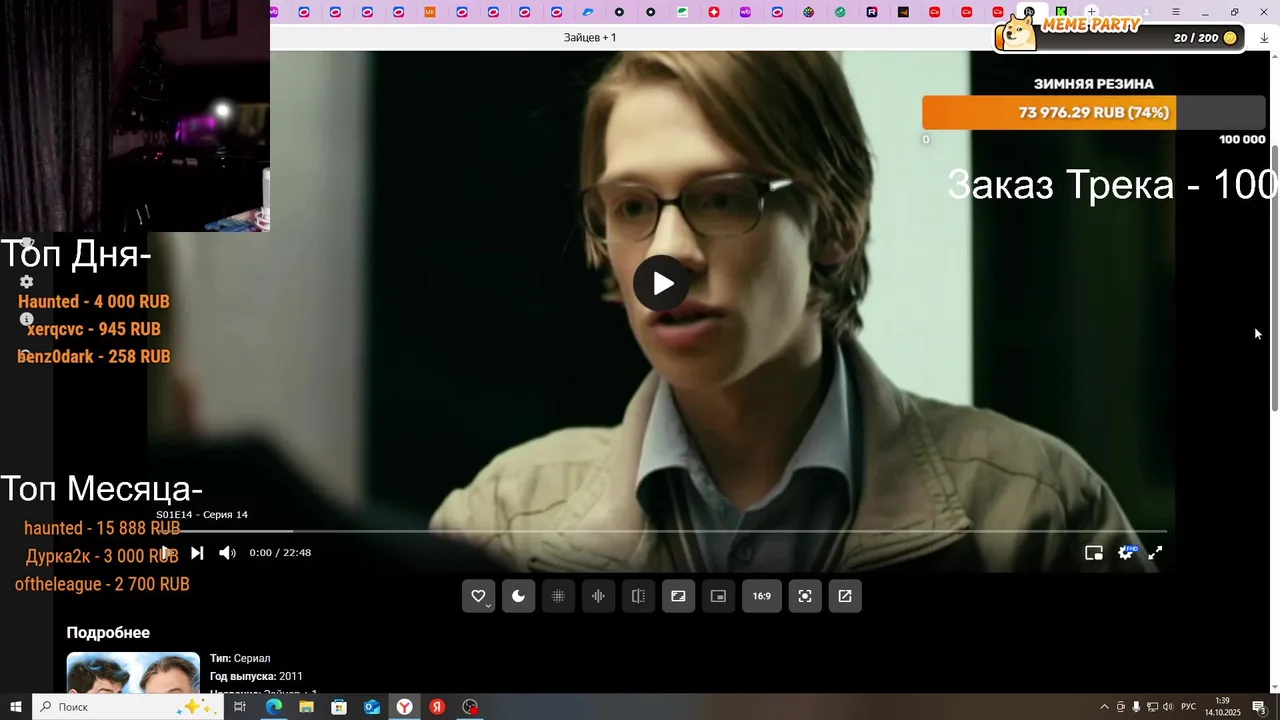Image resolution: width=1280 pixels, height=720 pixels.
Task: Open Outlook from the taskbar
Action: 372,707
